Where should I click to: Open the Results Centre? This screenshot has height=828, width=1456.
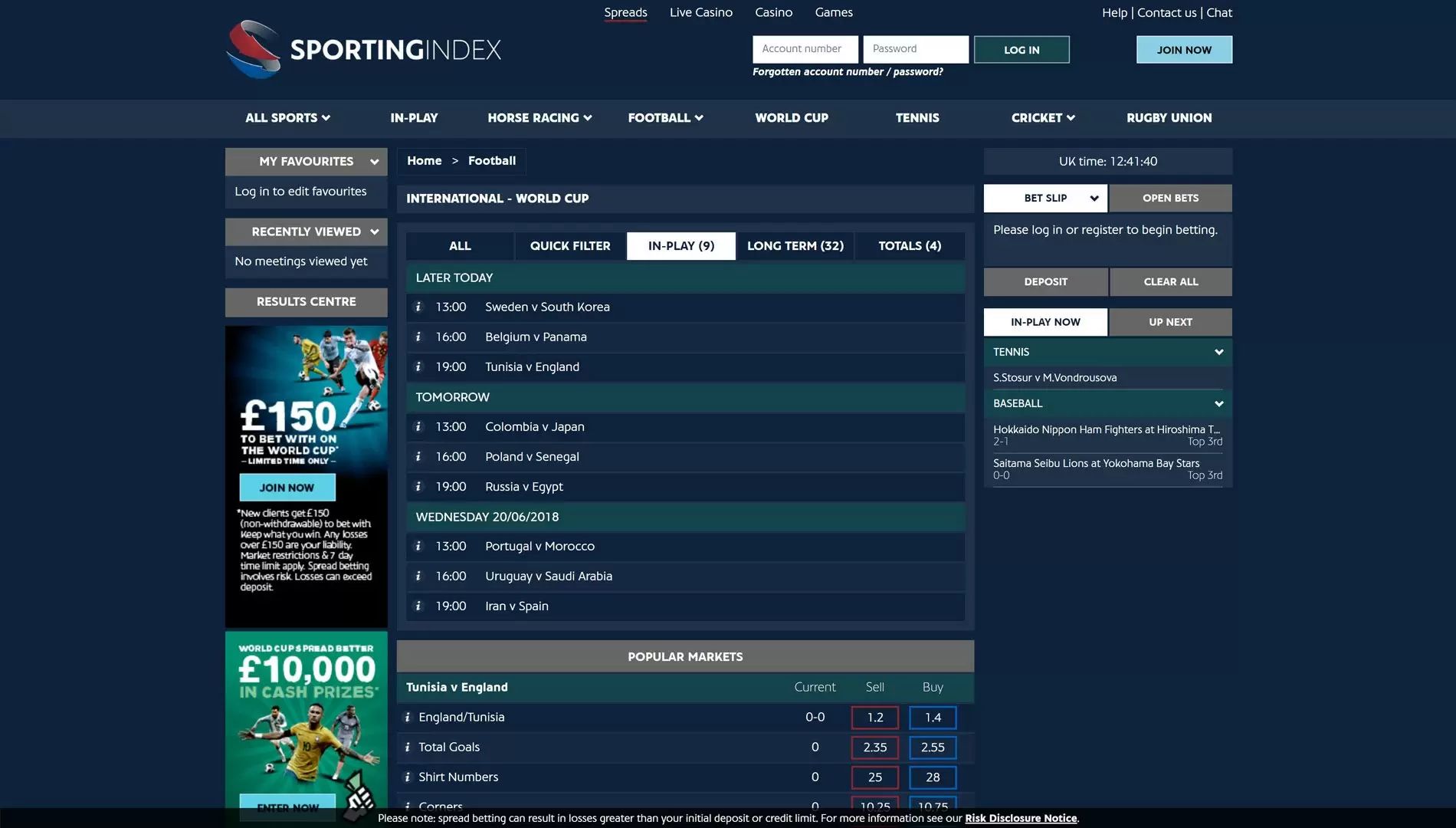306,302
